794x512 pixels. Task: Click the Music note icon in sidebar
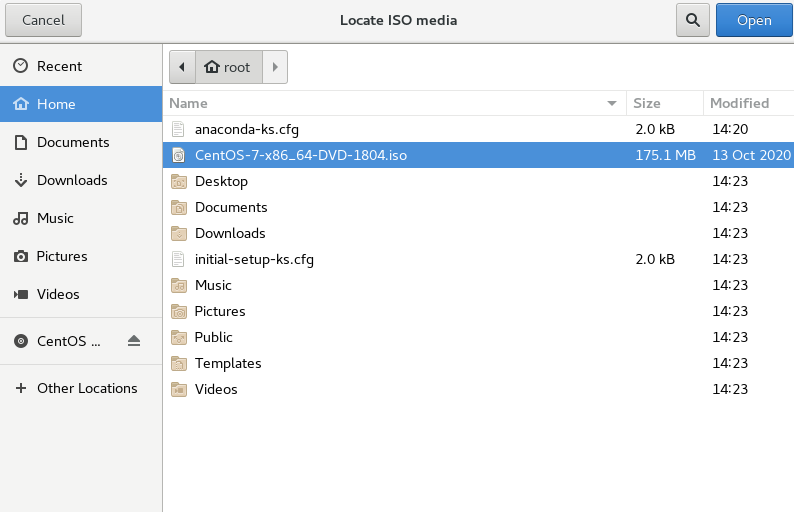[x=21, y=218]
